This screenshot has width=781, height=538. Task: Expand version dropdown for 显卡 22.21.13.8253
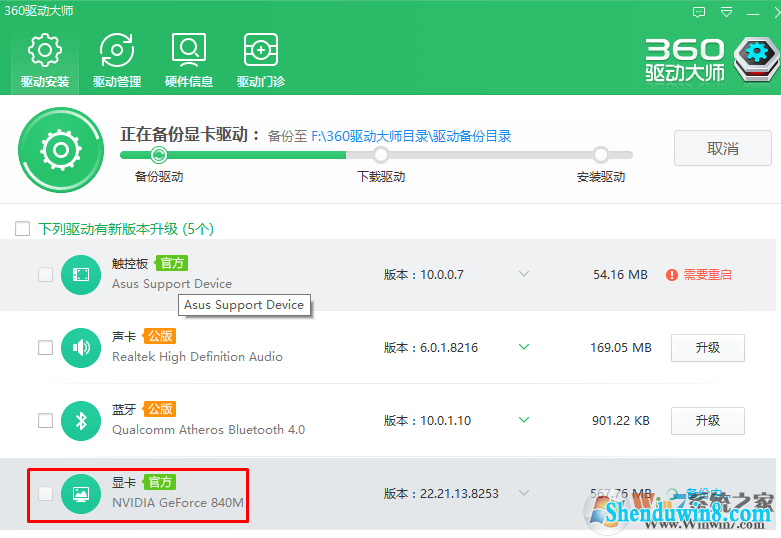[x=523, y=493]
